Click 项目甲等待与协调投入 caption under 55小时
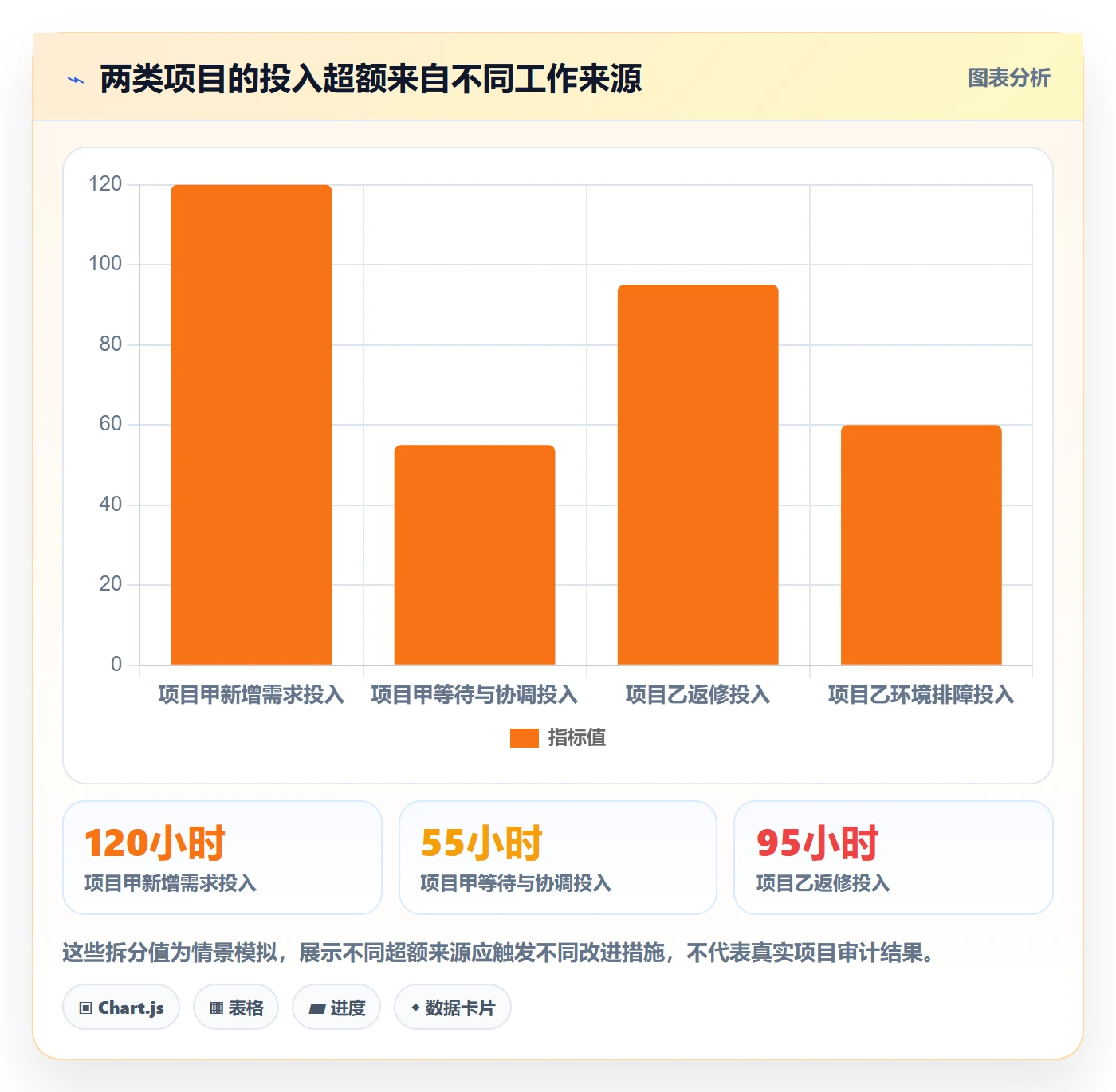The image size is (1116, 1092). point(516,883)
